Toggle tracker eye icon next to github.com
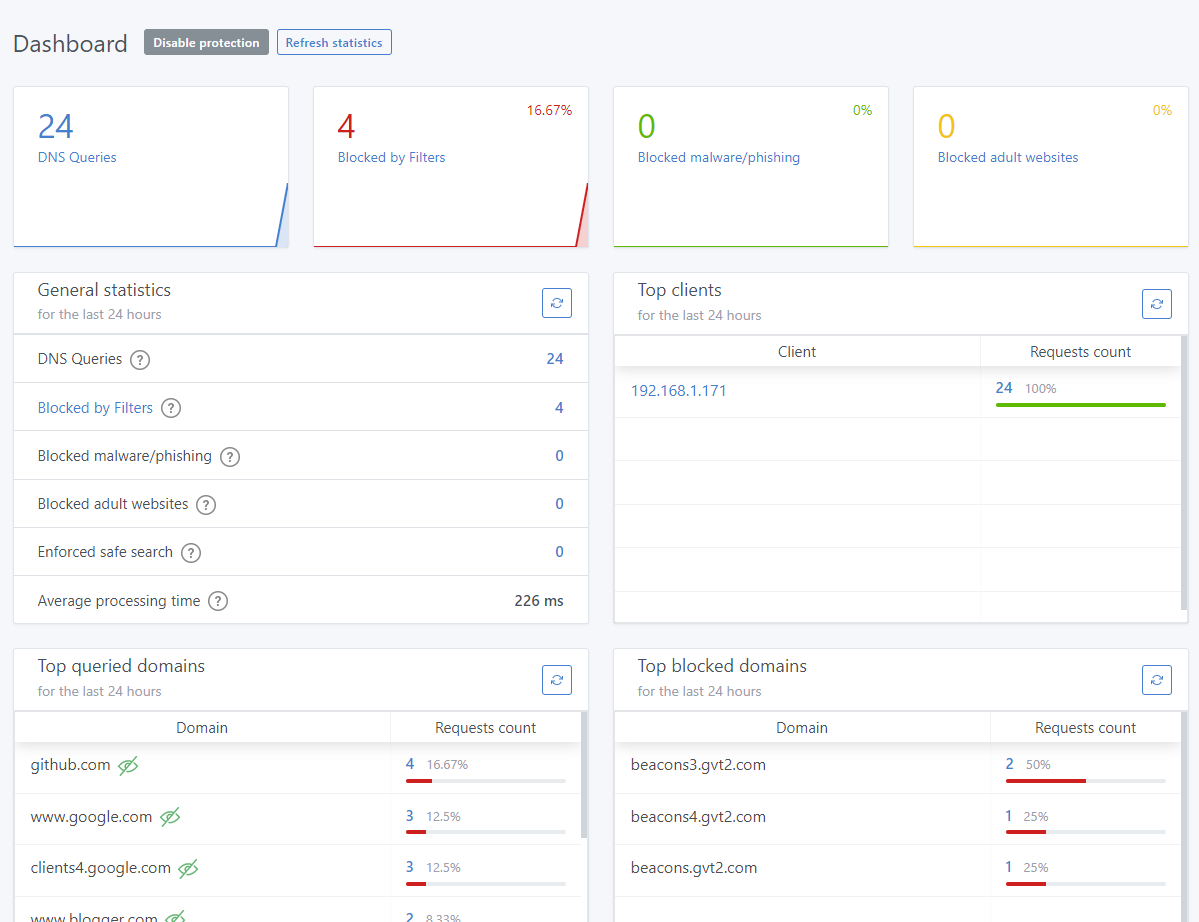The width and height of the screenshot is (1199, 922). pyautogui.click(x=128, y=765)
